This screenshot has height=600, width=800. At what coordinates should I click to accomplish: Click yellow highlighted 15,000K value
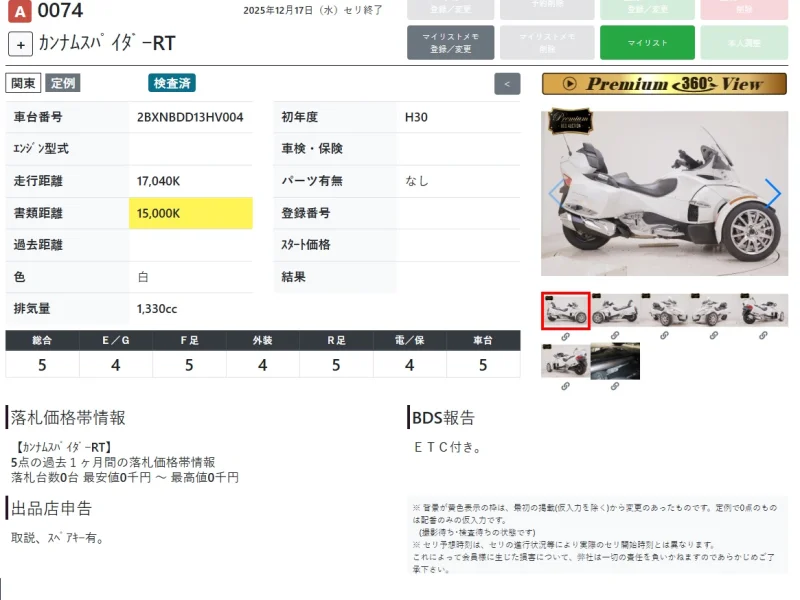(x=191, y=213)
